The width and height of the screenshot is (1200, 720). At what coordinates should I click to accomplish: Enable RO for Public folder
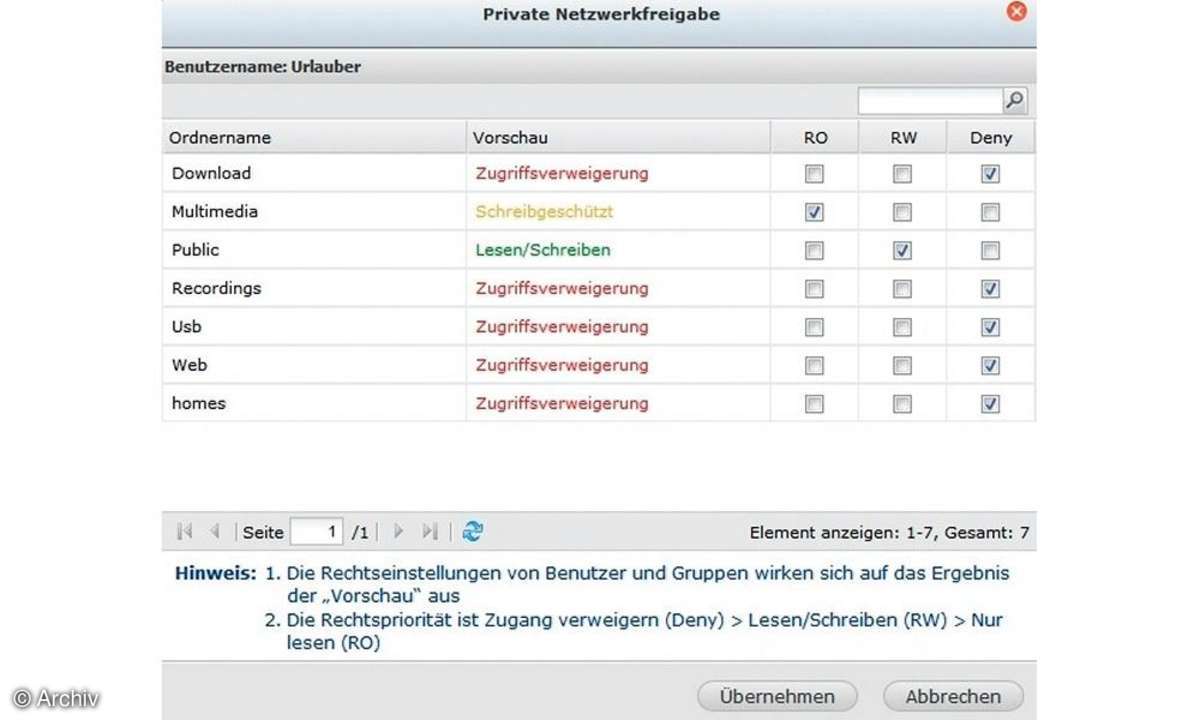(x=814, y=250)
